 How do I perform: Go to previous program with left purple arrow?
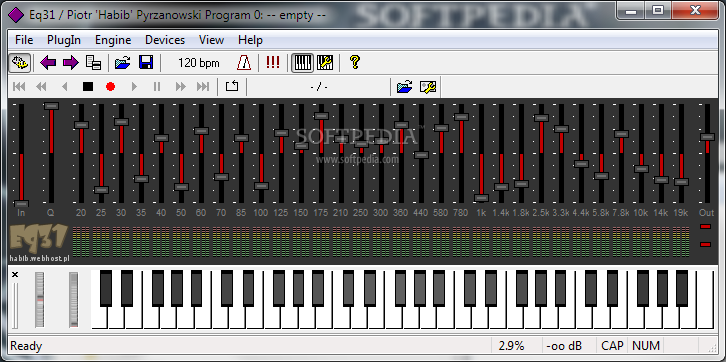[48, 62]
